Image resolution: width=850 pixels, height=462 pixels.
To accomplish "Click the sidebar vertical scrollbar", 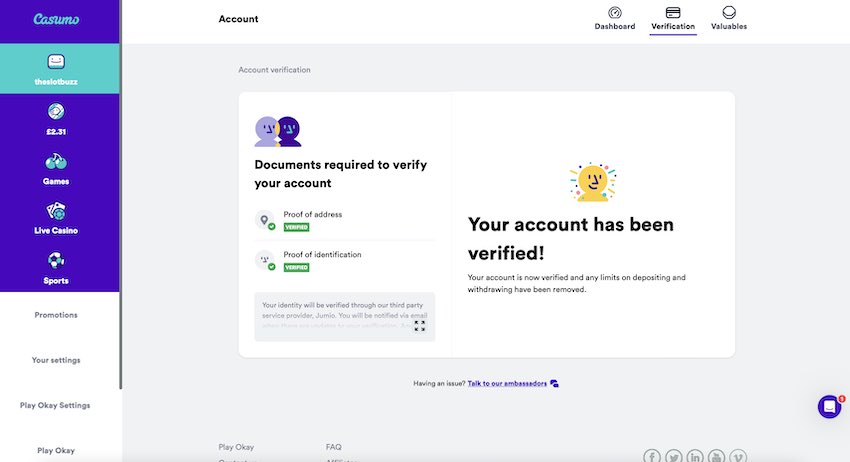I will (x=120, y=194).
